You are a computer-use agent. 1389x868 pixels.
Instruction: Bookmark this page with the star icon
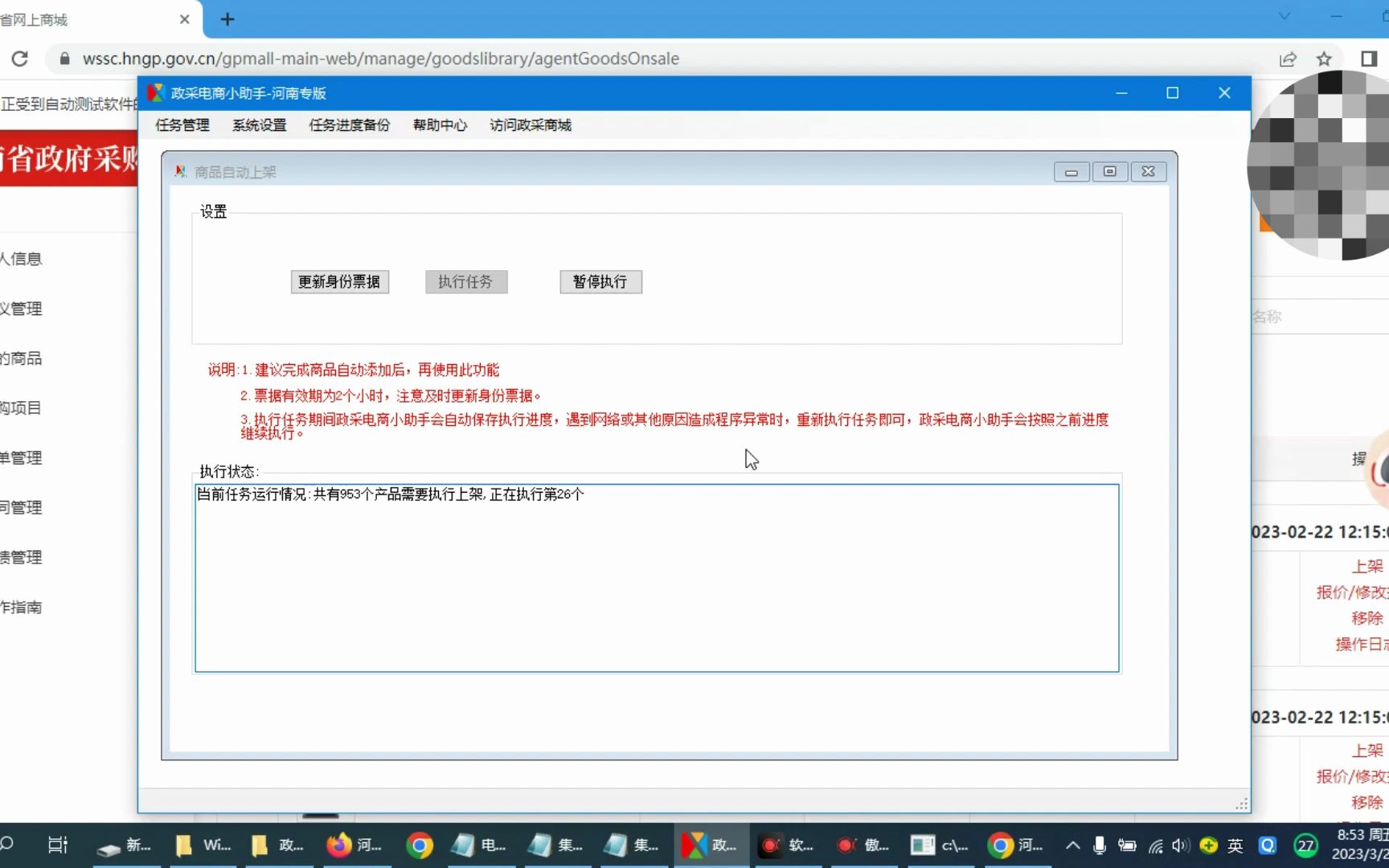[x=1324, y=58]
